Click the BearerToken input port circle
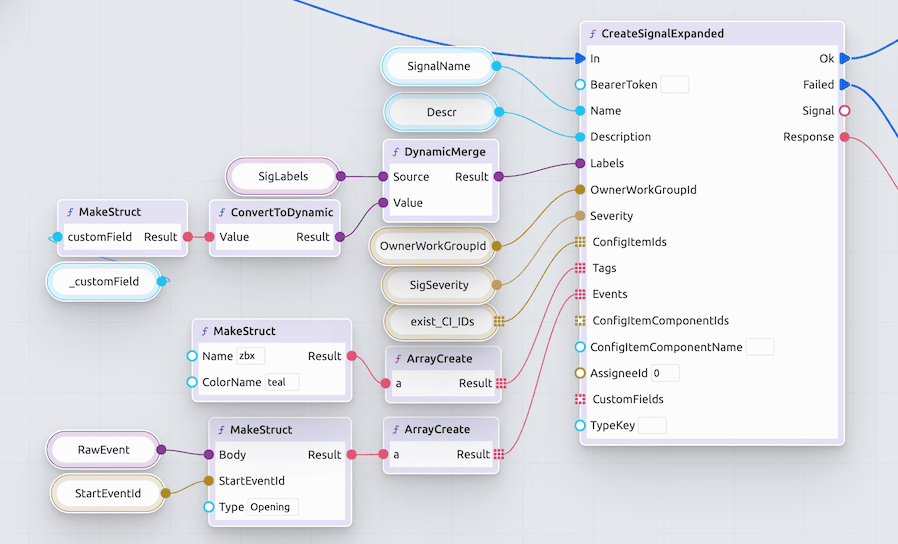Image resolution: width=898 pixels, height=544 pixels. point(580,85)
